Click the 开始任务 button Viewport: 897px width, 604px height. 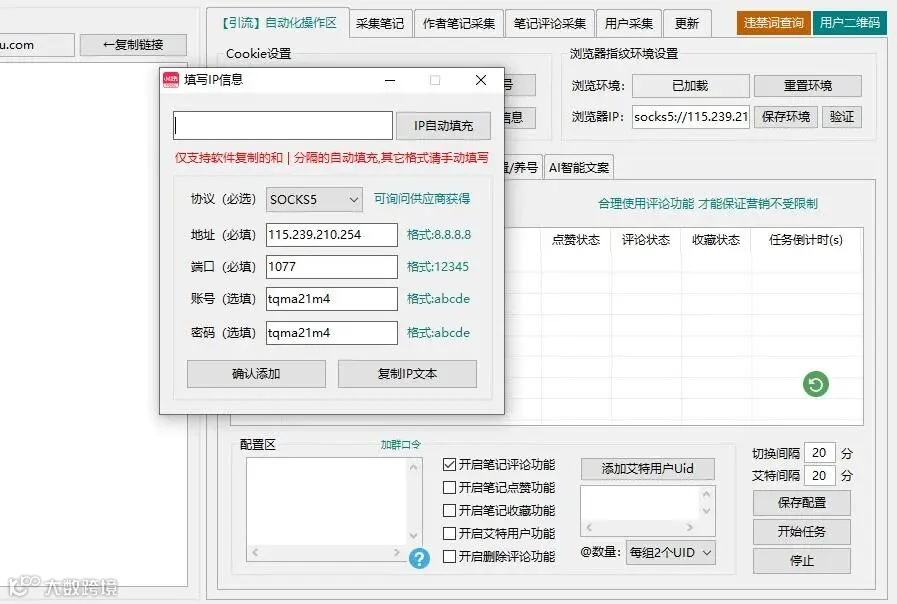click(x=801, y=532)
